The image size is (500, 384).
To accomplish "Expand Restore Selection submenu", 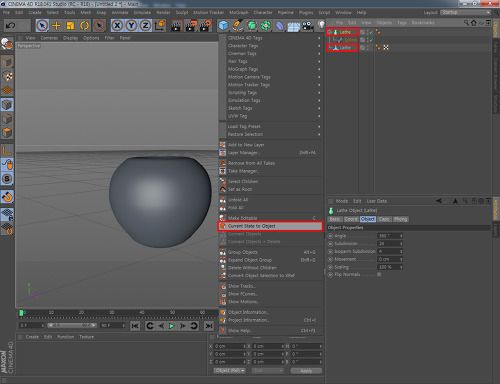I will (273, 134).
